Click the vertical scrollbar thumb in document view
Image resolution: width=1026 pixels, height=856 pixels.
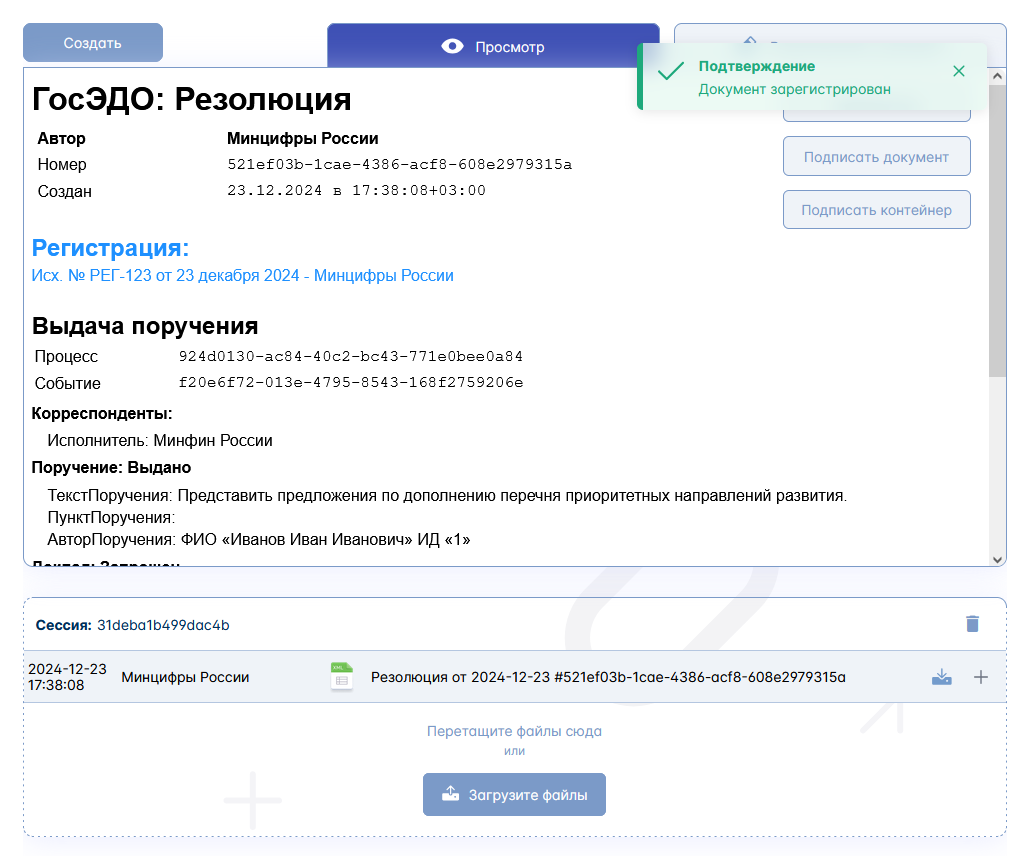[x=997, y=230]
